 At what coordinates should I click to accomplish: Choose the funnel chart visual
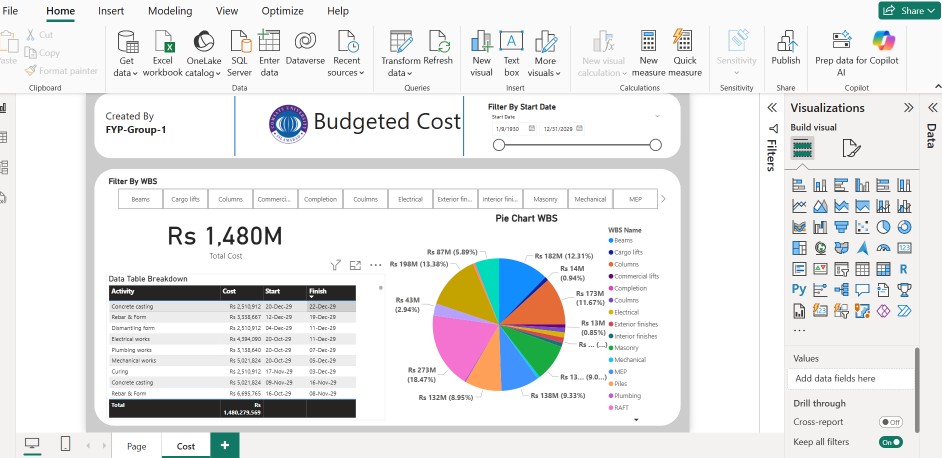pyautogui.click(x=841, y=227)
